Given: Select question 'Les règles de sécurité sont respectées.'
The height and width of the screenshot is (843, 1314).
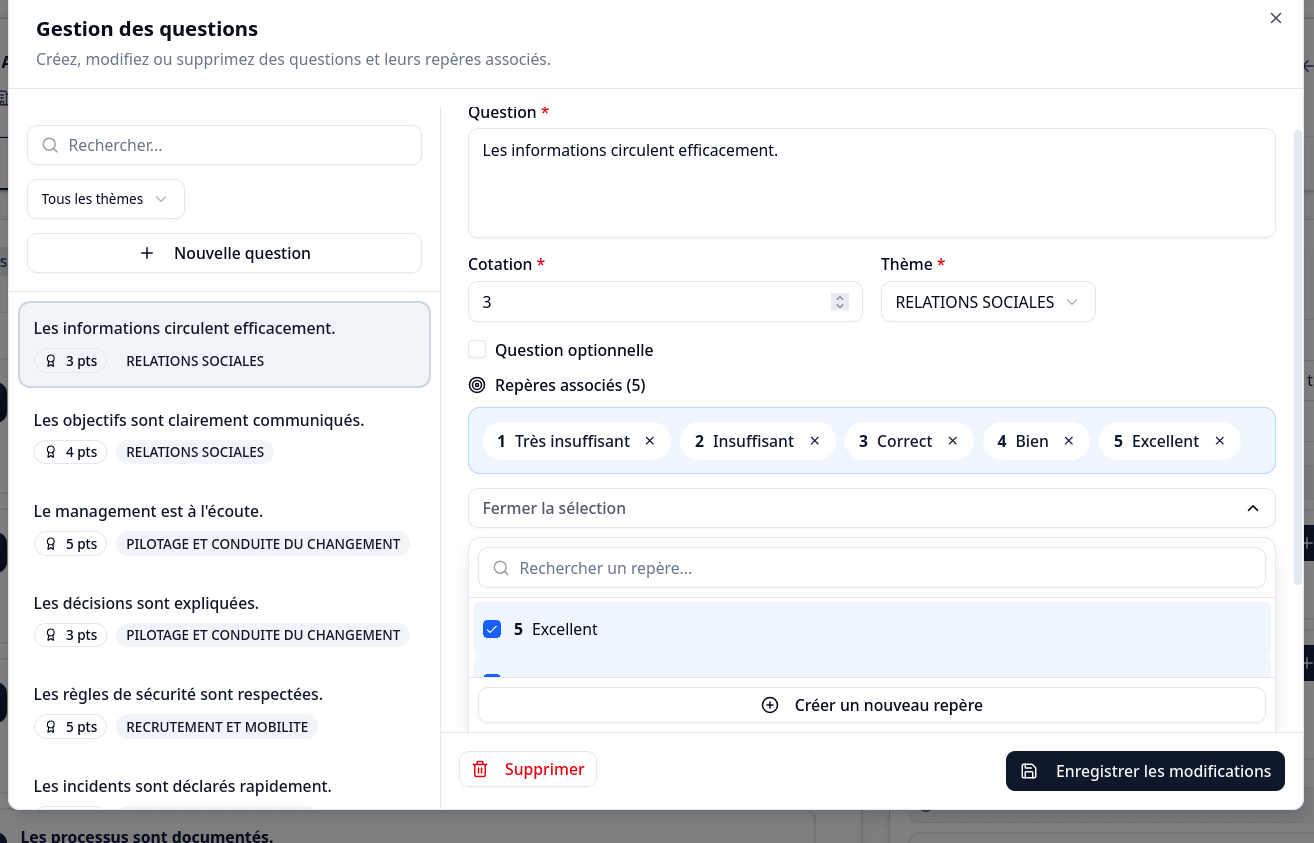Looking at the screenshot, I should click(x=224, y=709).
